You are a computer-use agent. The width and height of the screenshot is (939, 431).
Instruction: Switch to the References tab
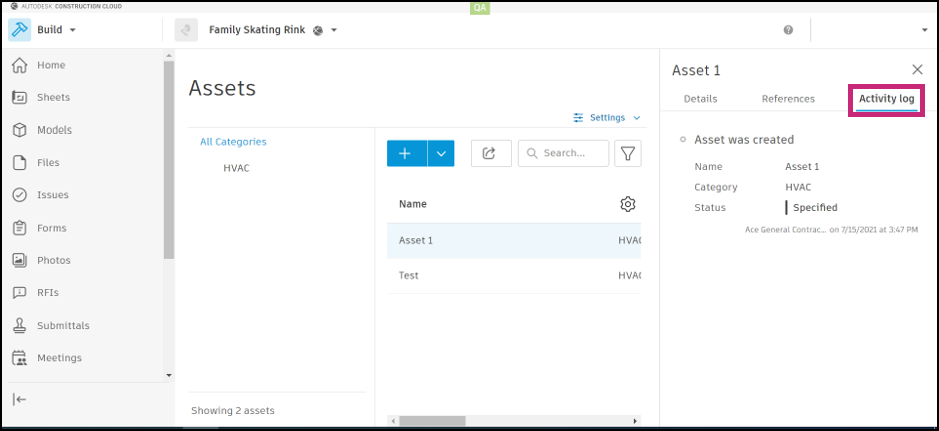pos(788,99)
